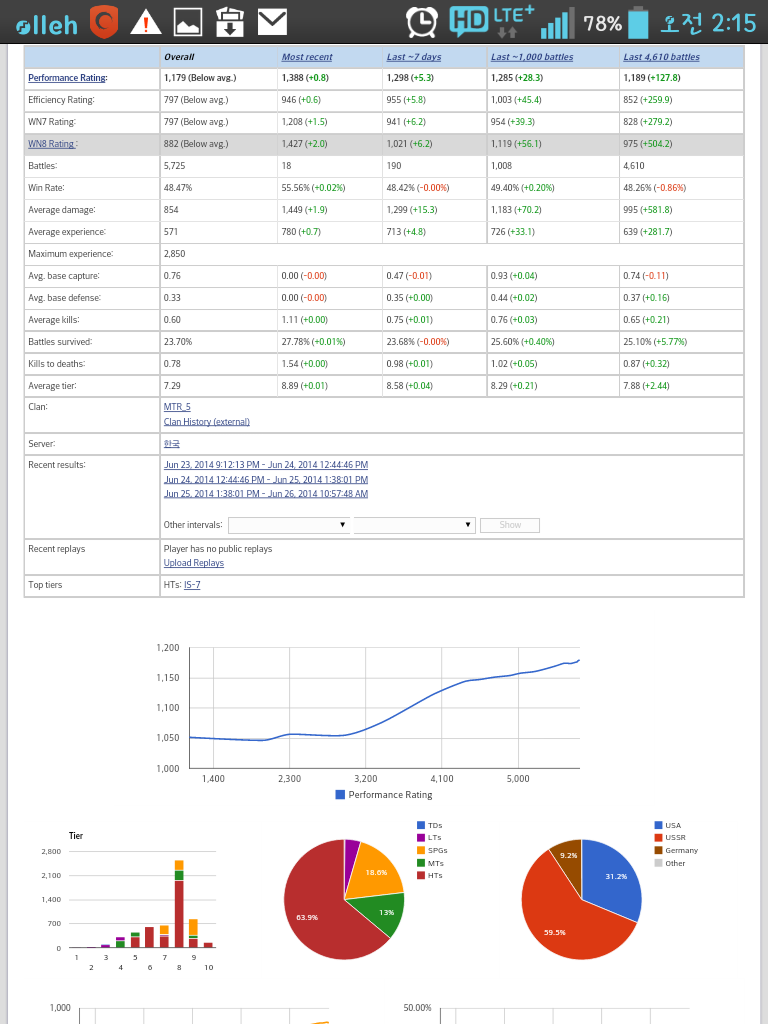Viewport: 768px width, 1024px height.
Task: Tap the signal strength bars icon
Action: point(557,22)
